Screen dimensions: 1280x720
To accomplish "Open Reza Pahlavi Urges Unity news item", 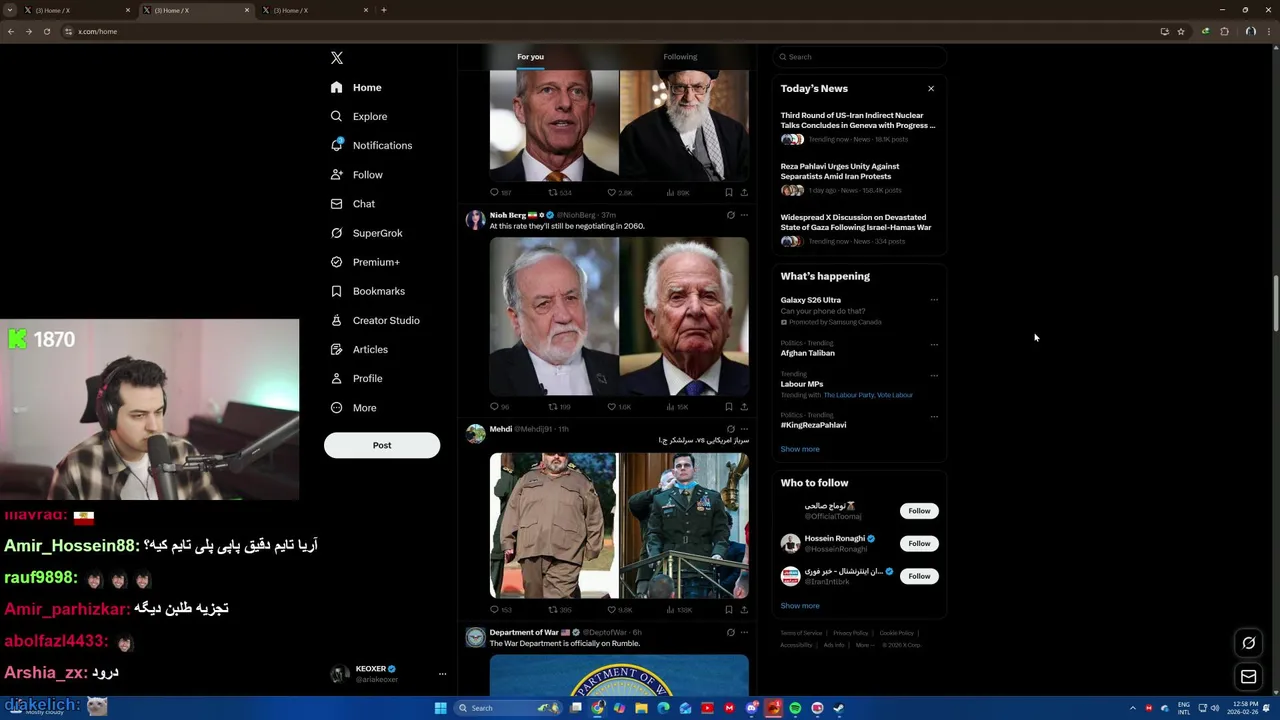I will tap(858, 178).
